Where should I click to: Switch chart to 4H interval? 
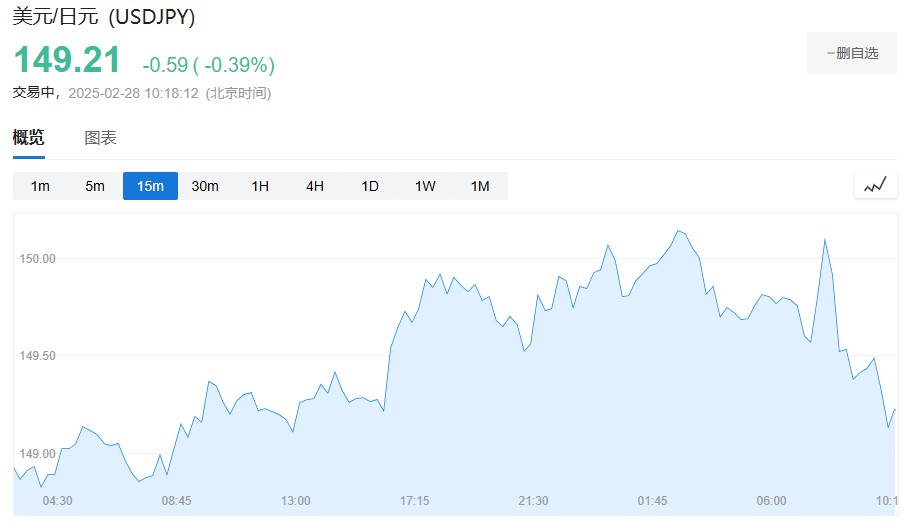pos(315,186)
